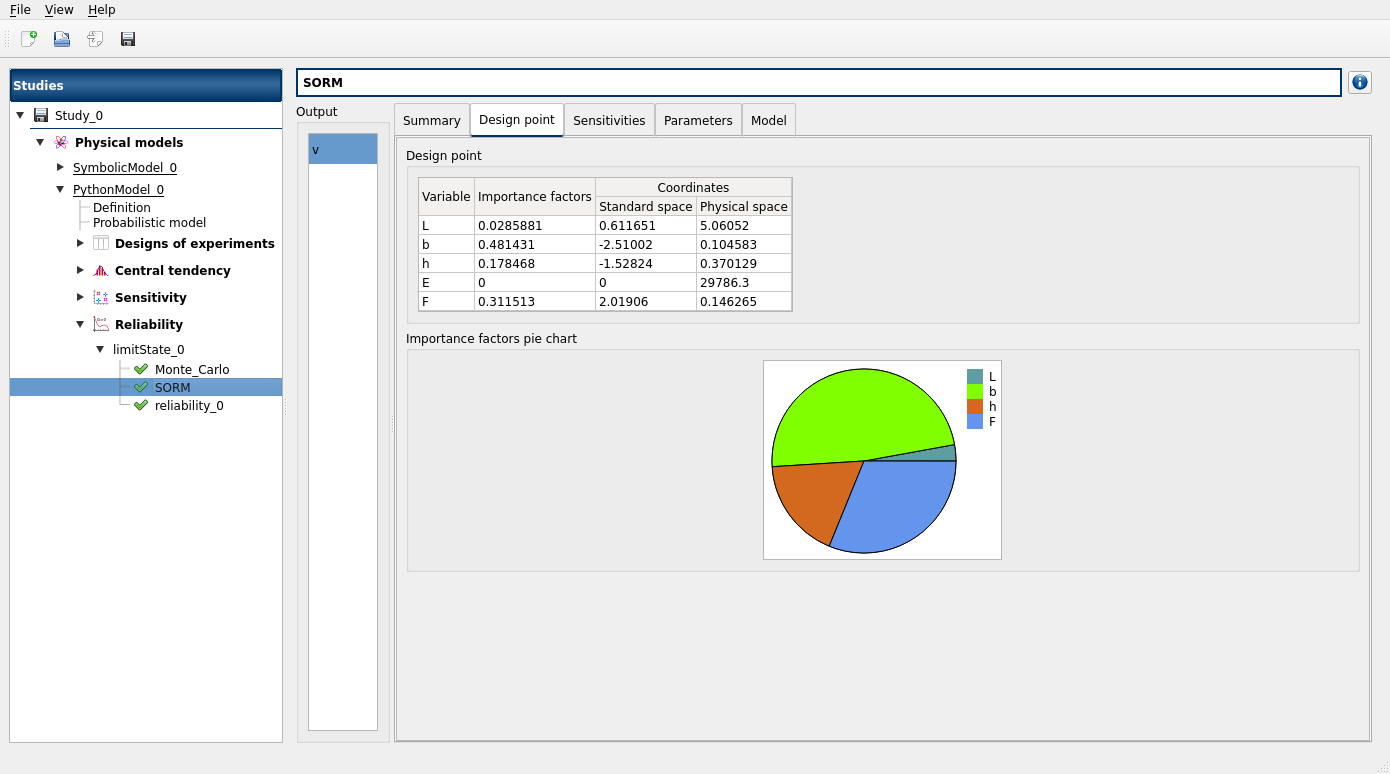Click the Studies panel header
Image resolution: width=1390 pixels, height=774 pixels.
[x=146, y=85]
